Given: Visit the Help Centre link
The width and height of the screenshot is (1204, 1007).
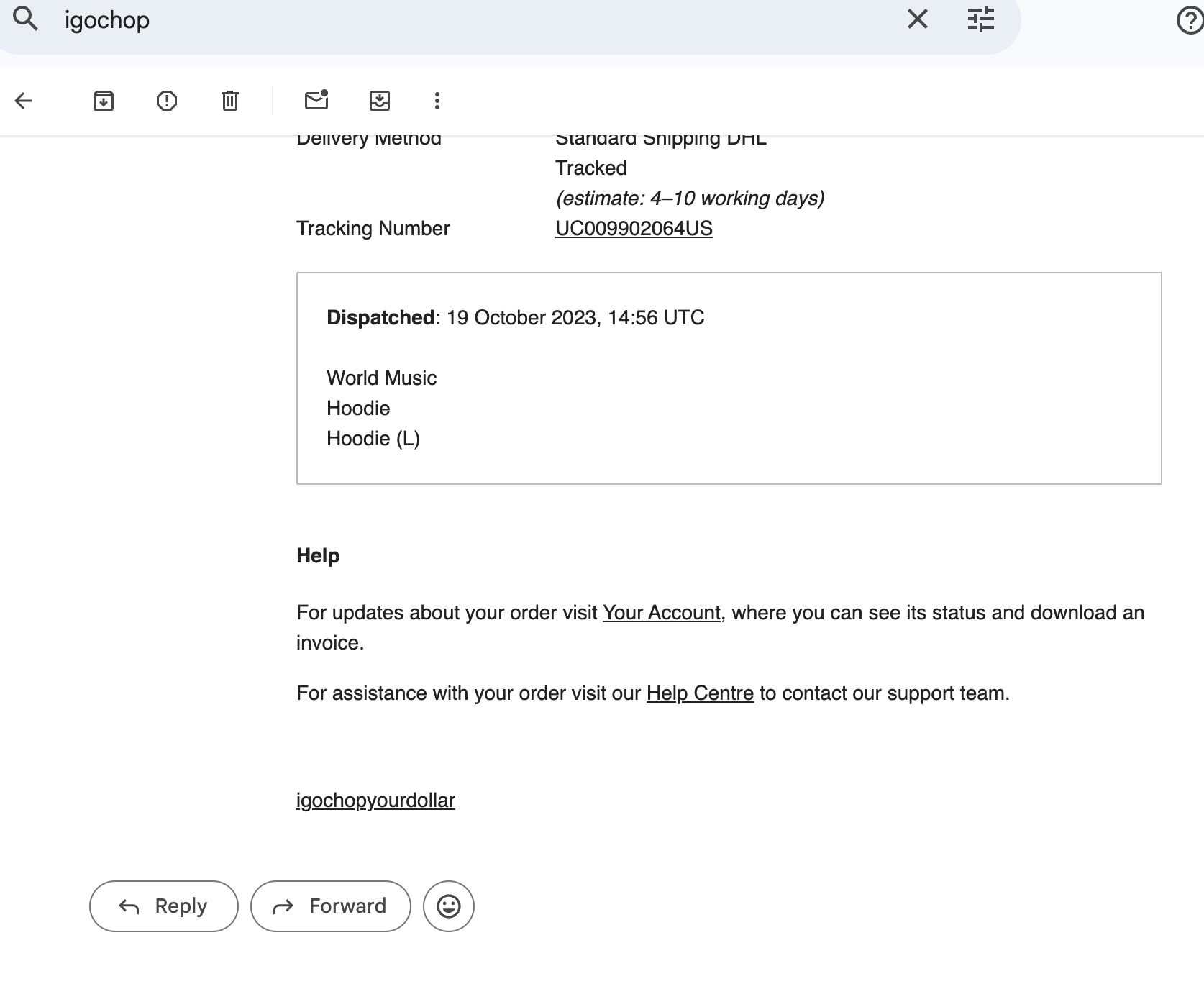Looking at the screenshot, I should pos(700,693).
